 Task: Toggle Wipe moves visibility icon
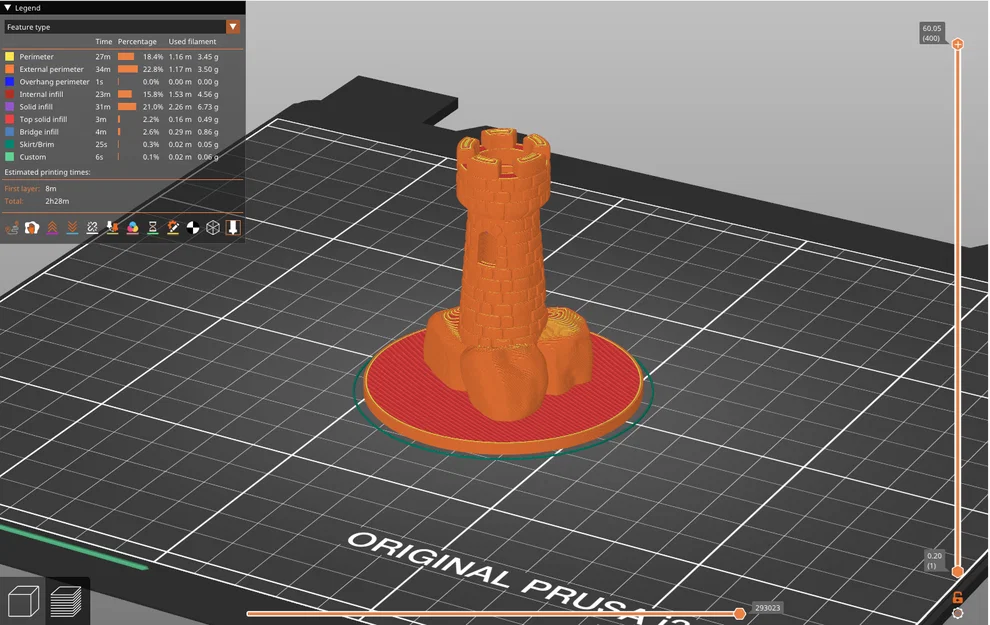pos(32,228)
